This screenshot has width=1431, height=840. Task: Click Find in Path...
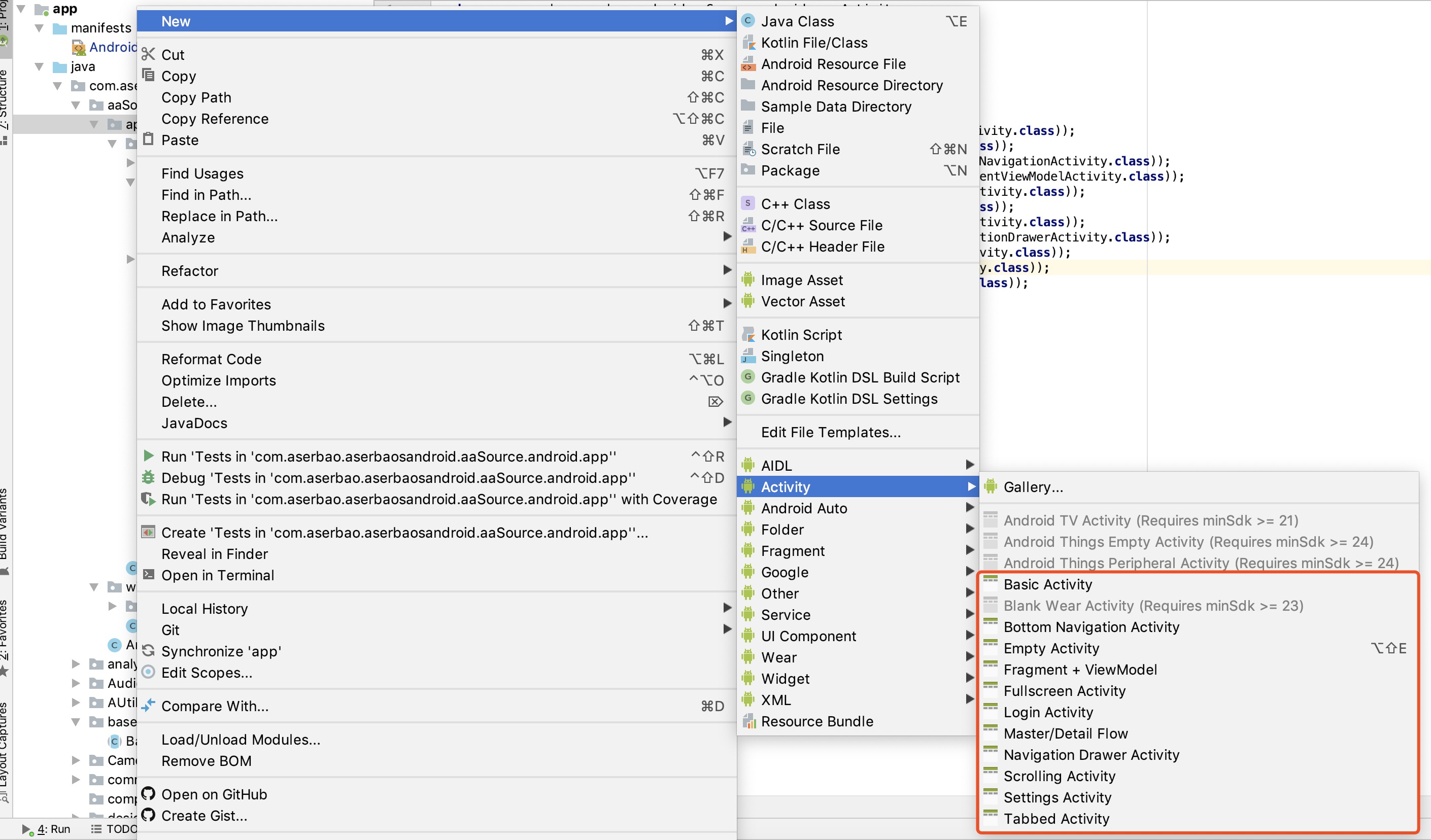coord(437,195)
